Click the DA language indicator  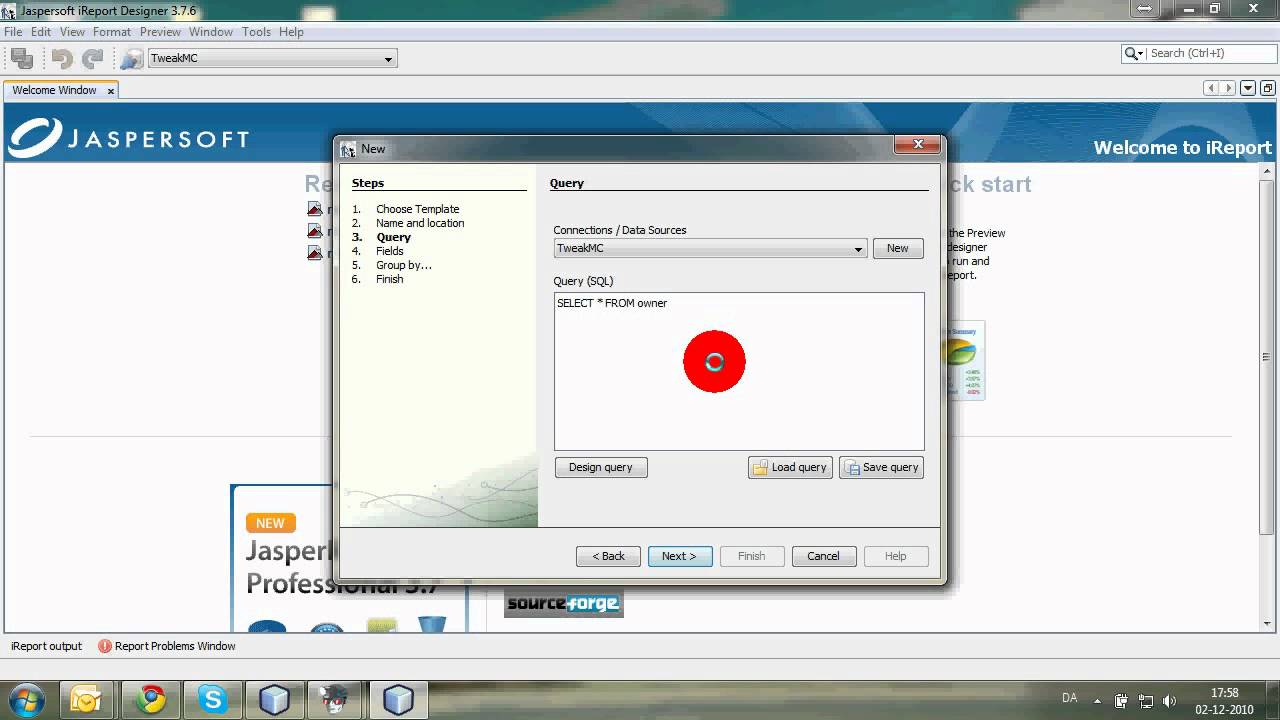point(1069,698)
